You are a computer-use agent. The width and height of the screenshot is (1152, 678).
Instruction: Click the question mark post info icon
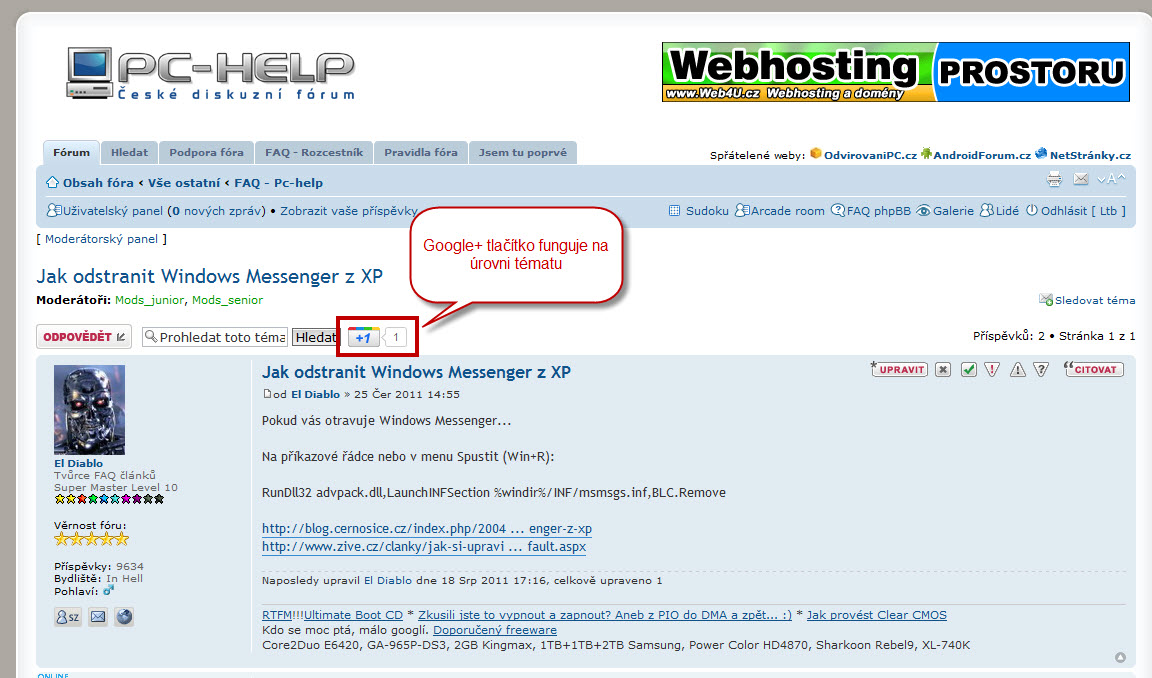tap(1041, 370)
